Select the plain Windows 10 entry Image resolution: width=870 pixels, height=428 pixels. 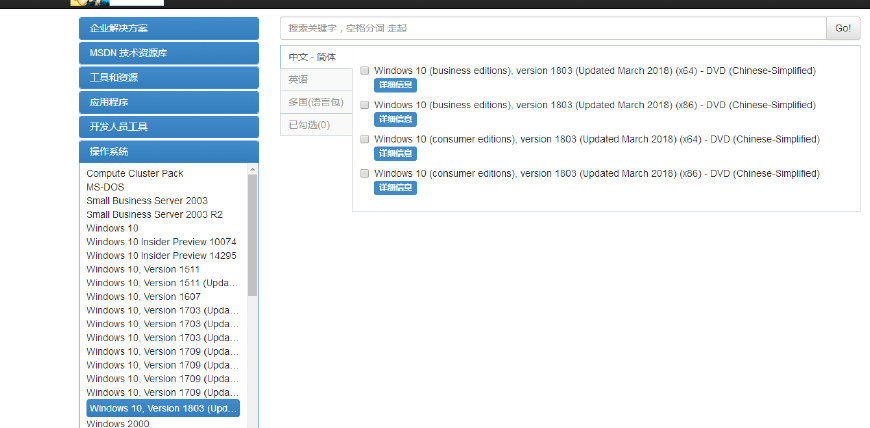(113, 228)
